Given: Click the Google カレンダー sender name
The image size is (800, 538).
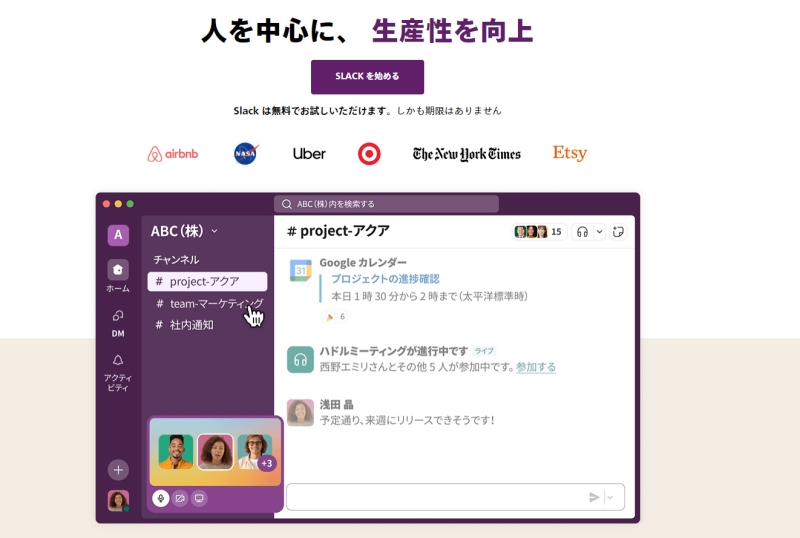Looking at the screenshot, I should (363, 262).
